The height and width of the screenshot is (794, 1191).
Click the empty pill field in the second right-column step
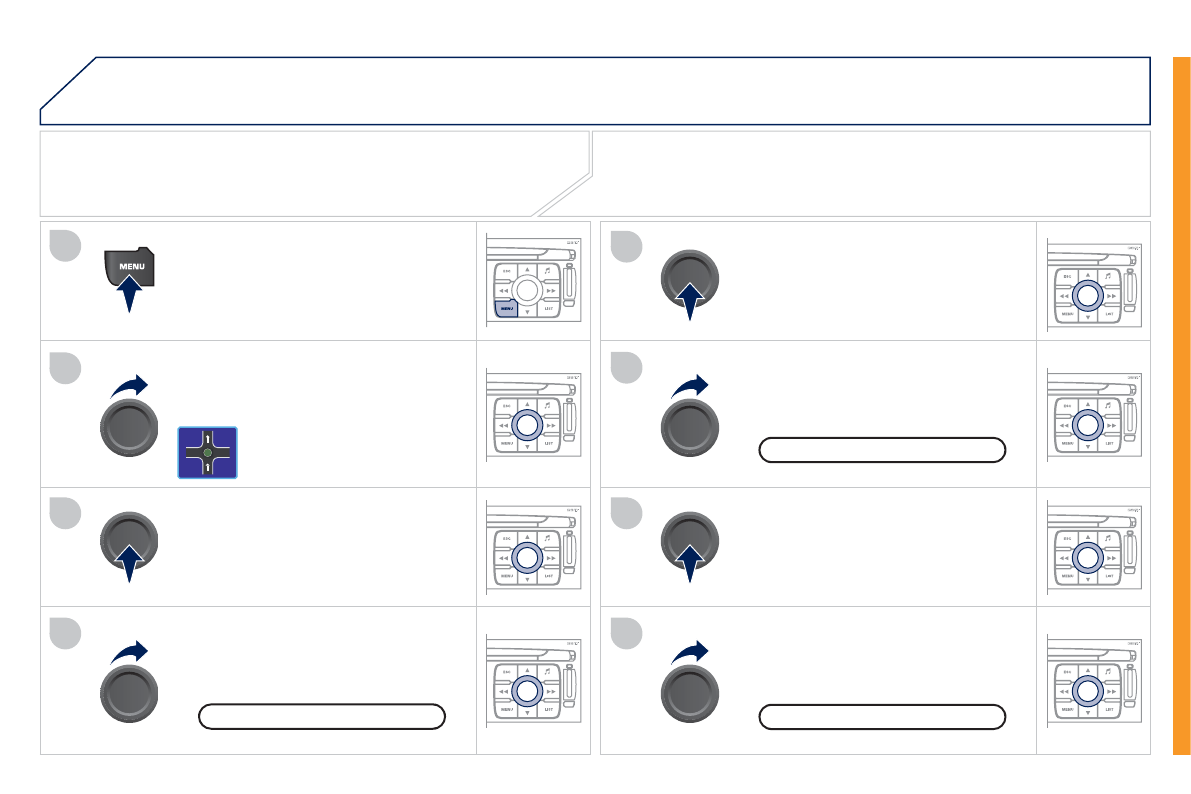tap(882, 449)
